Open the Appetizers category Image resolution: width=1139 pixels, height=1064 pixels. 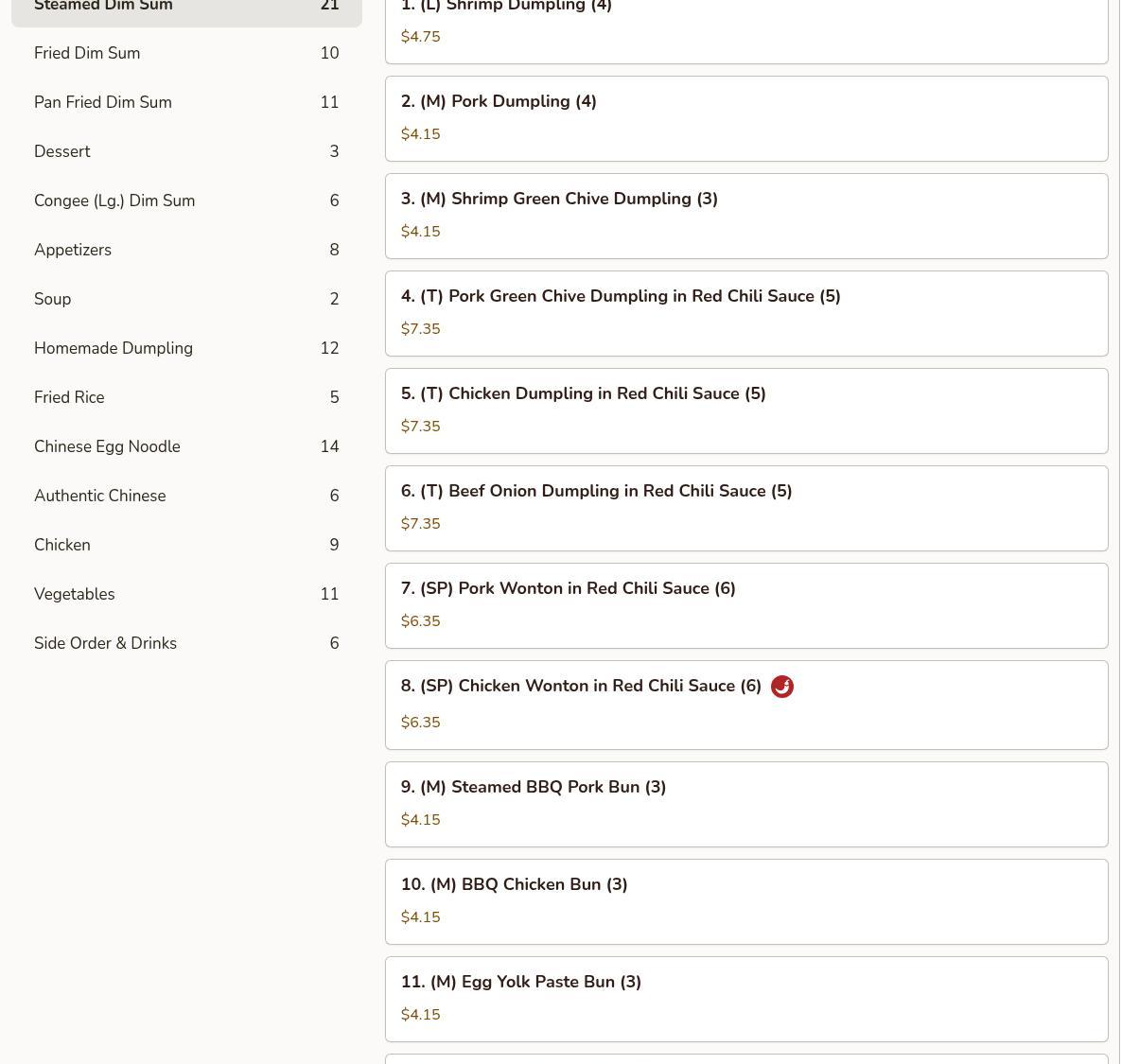pos(186,250)
